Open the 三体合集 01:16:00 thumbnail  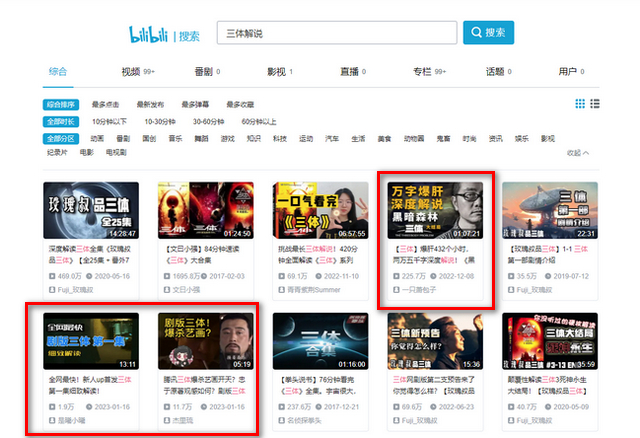point(320,341)
